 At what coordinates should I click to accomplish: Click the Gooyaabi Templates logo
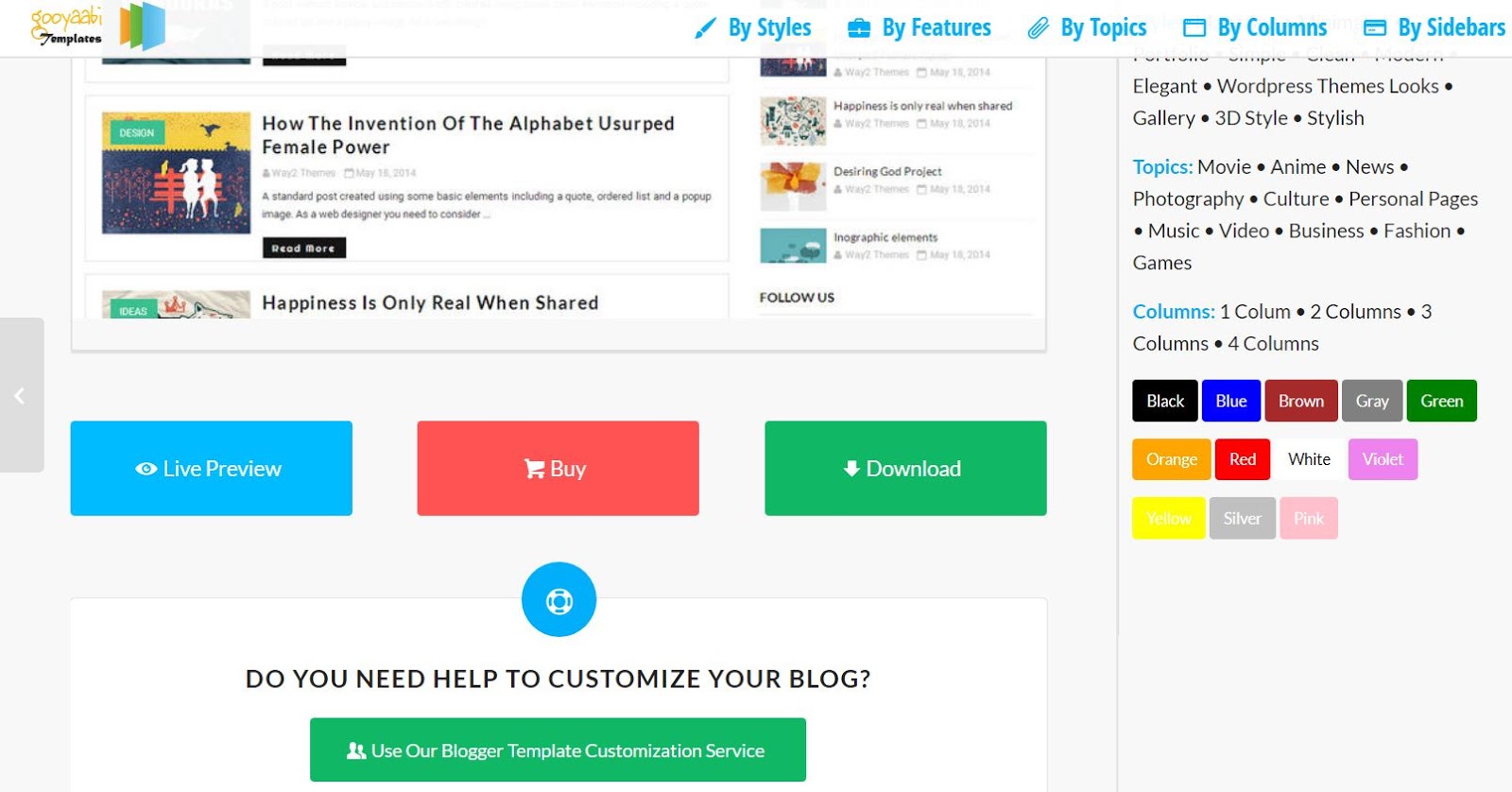[98, 26]
